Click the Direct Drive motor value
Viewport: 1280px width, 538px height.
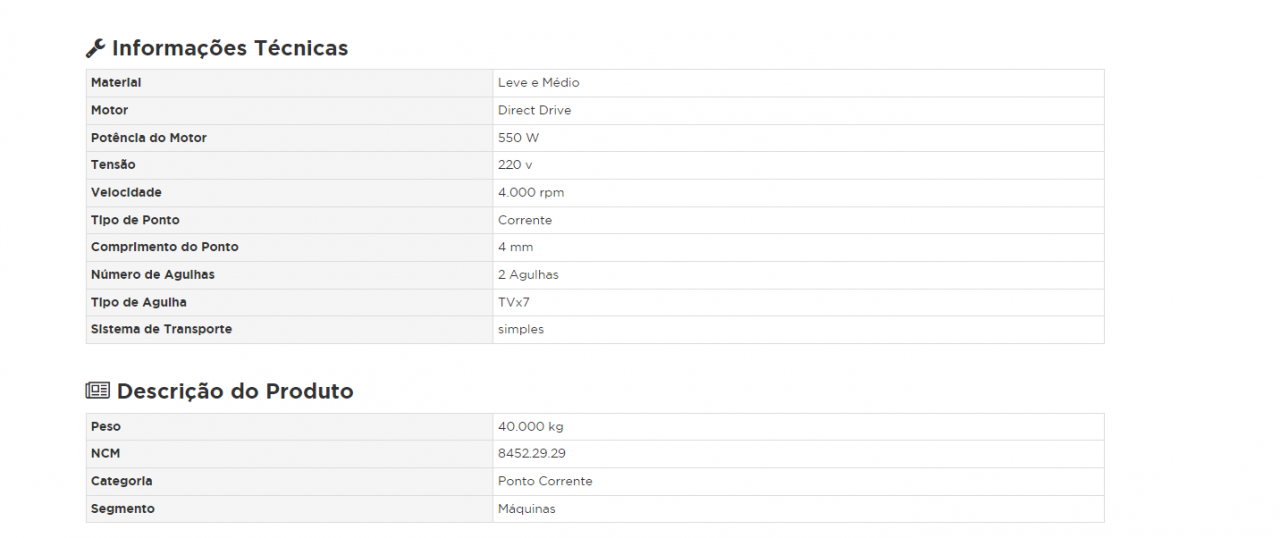coord(534,110)
